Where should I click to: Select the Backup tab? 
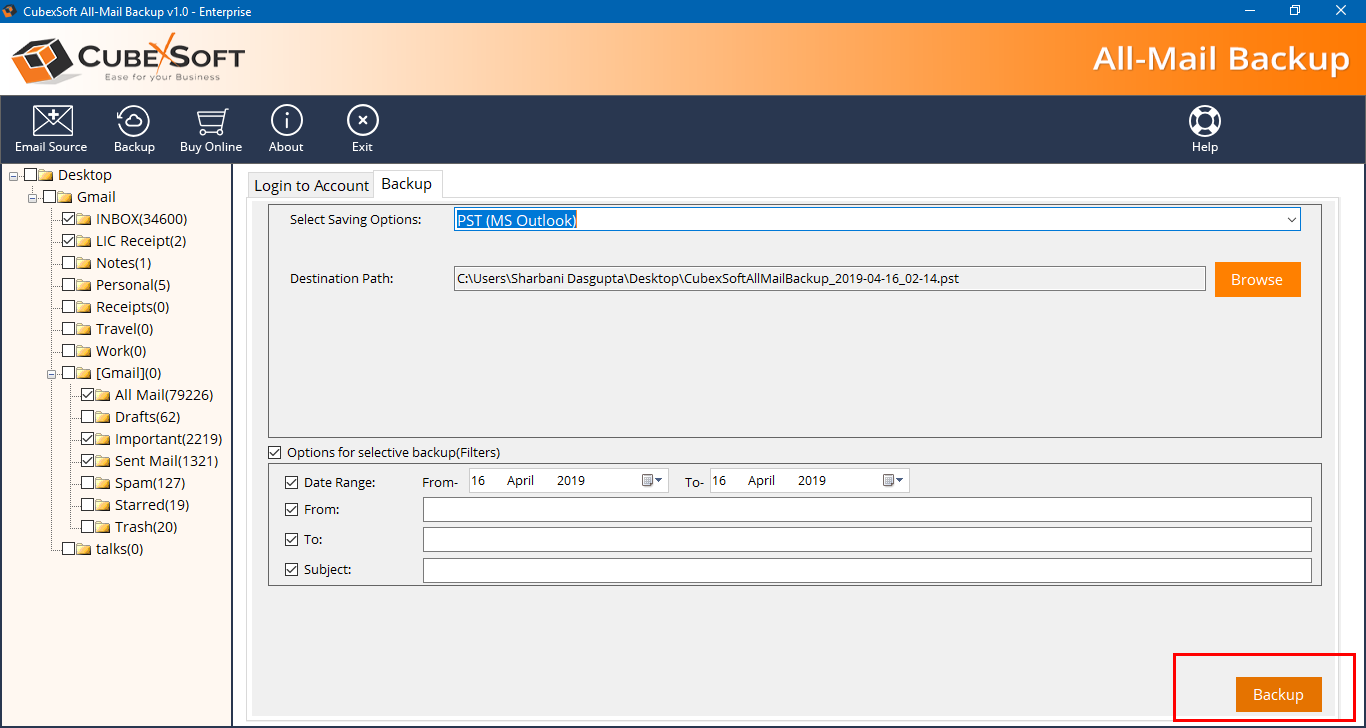pos(407,184)
